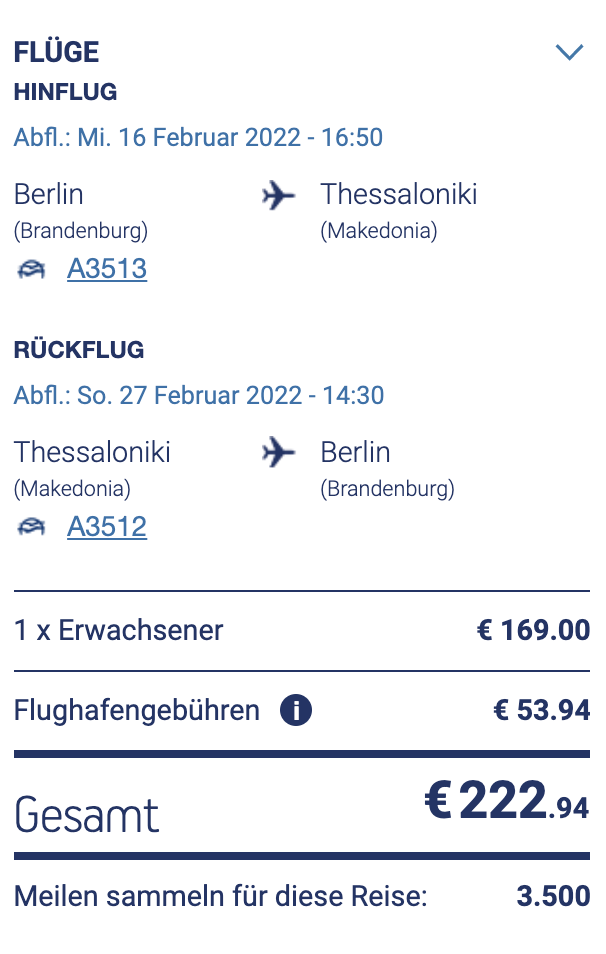Select the Hinflug departure date line
Screen dimensions: 606x954
coord(198,137)
